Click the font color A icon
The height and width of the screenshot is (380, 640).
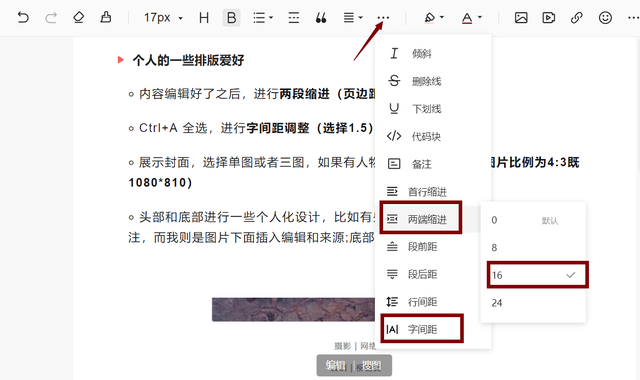(x=467, y=18)
